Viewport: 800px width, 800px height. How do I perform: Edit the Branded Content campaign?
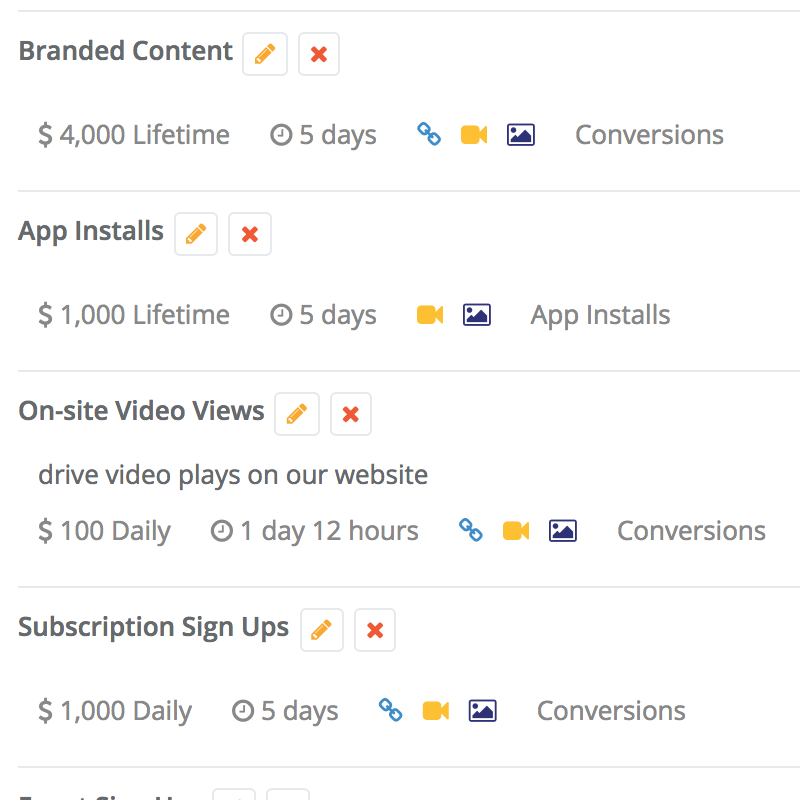265,54
